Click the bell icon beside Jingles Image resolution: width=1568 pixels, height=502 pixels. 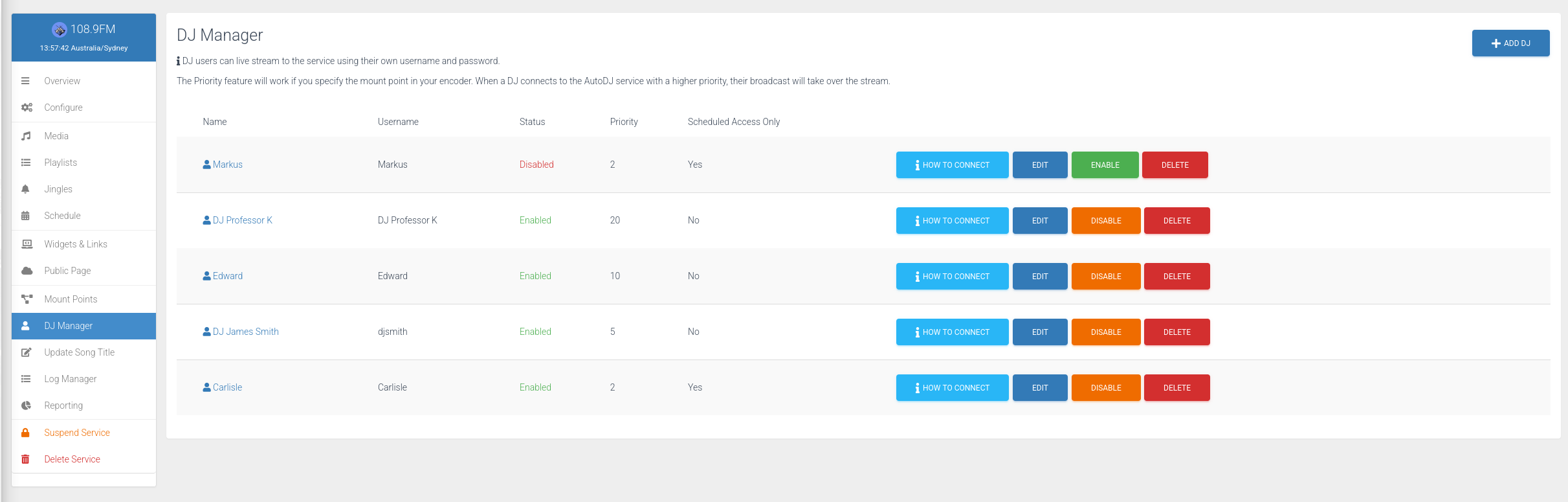[26, 189]
